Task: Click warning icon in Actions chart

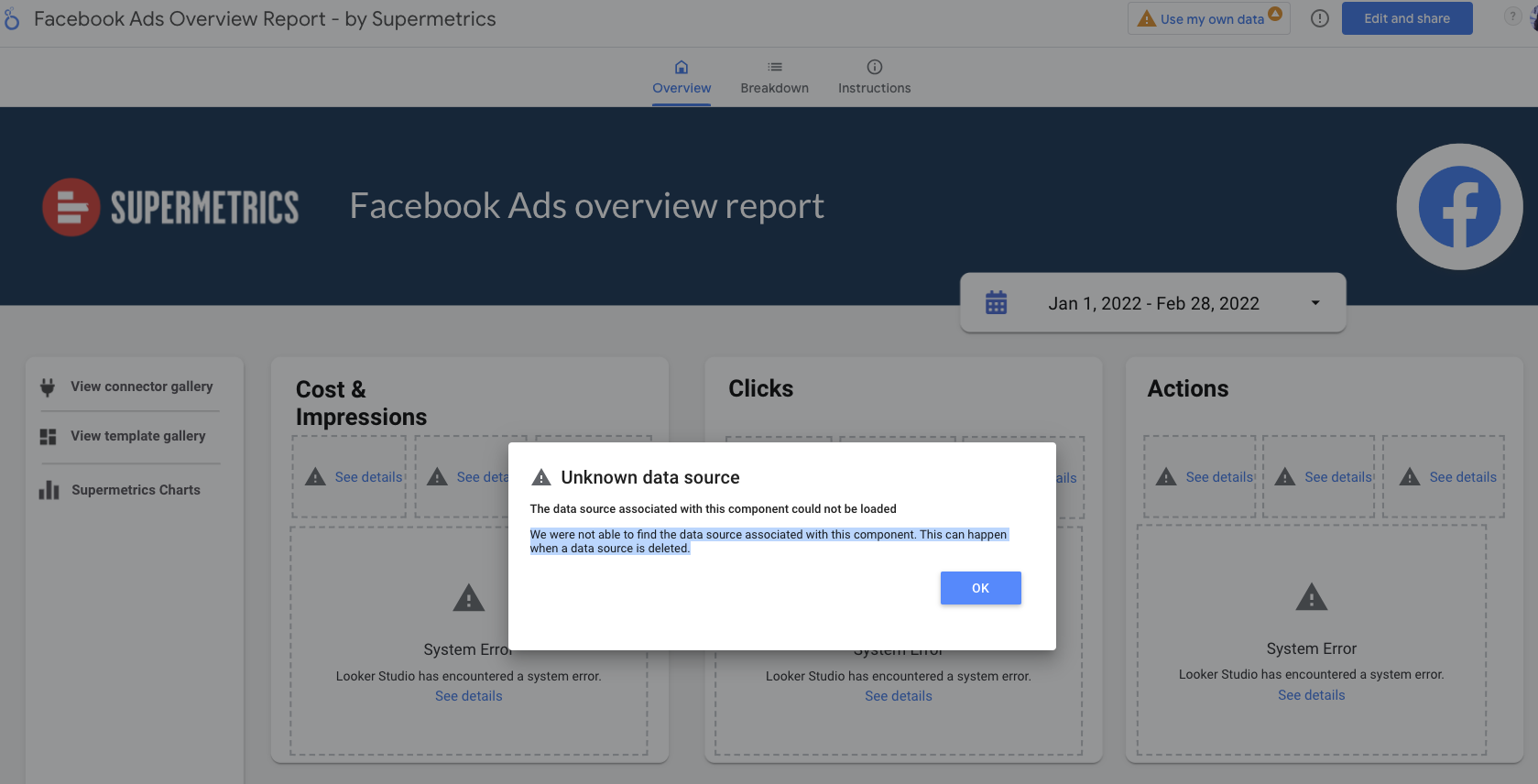Action: (x=1311, y=598)
